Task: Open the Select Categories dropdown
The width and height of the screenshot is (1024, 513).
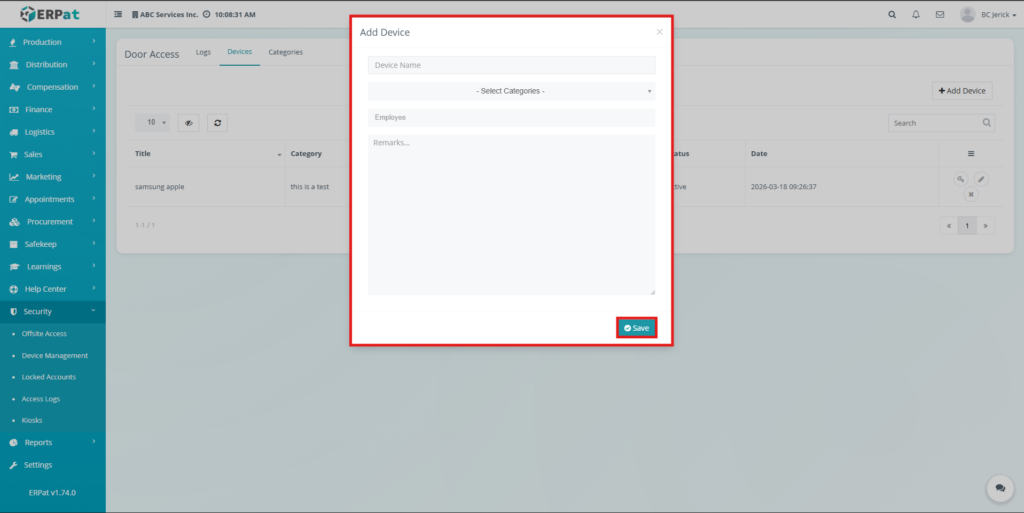Action: point(511,91)
